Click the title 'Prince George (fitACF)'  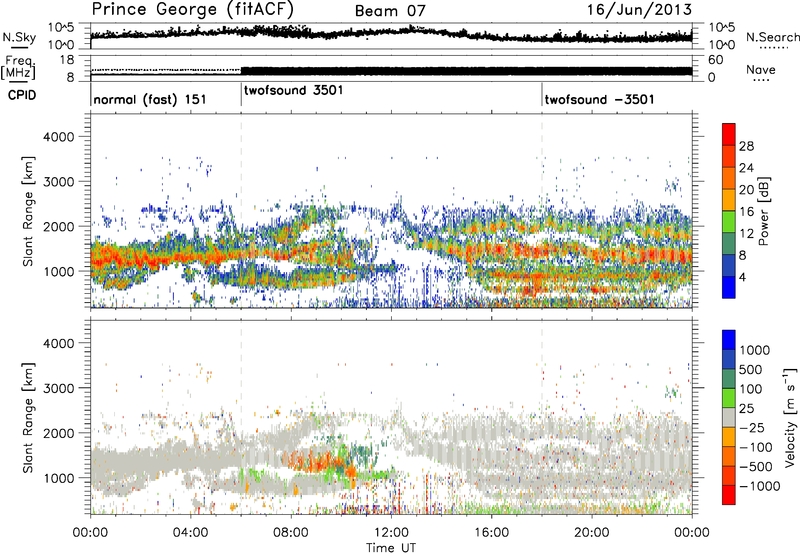click(x=192, y=9)
